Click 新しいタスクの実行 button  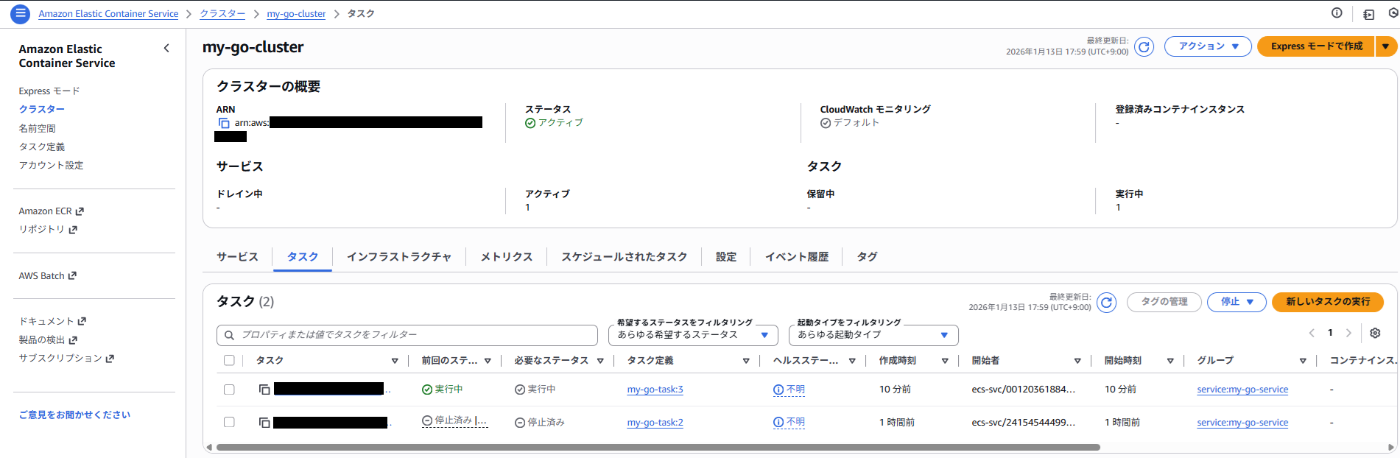click(x=1327, y=302)
